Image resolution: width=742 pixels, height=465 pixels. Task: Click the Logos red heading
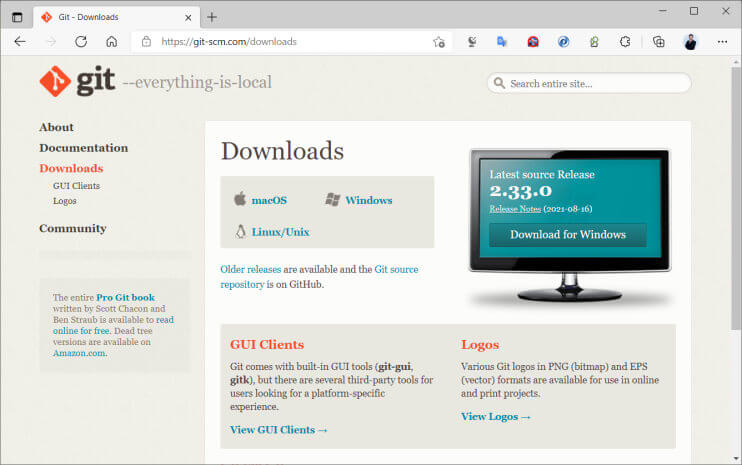click(x=480, y=345)
